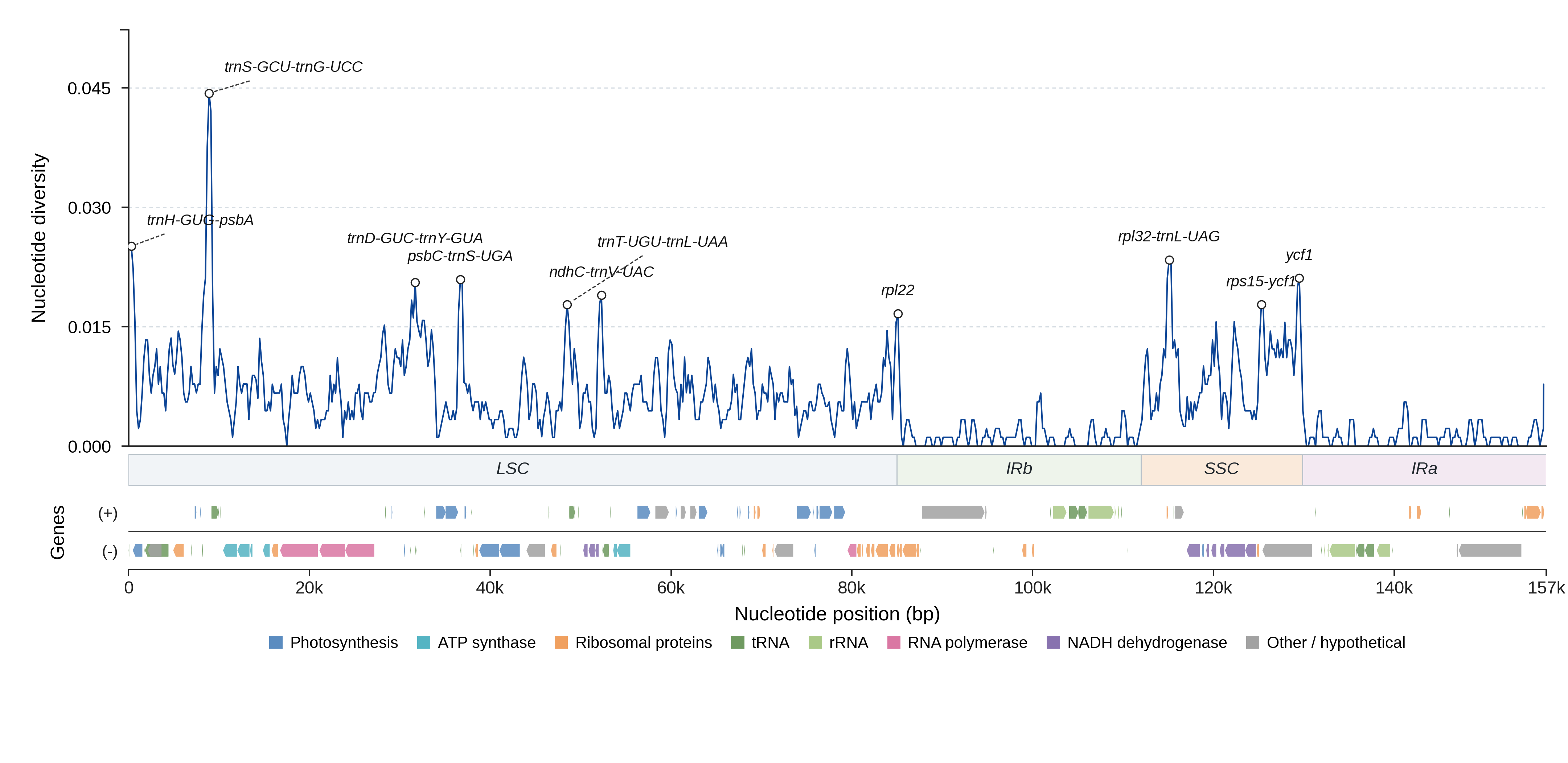Select the rps15-ycf1 peak marker

click(x=1262, y=305)
